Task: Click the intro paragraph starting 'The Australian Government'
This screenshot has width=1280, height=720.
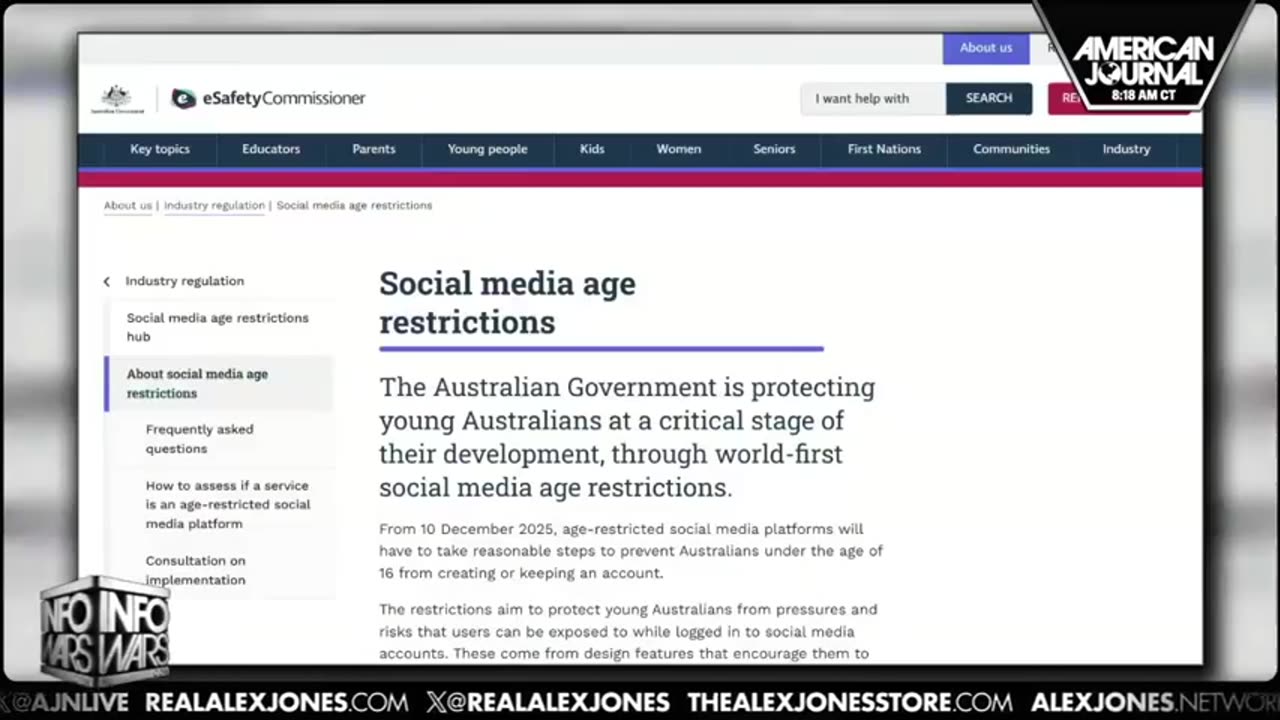Action: (627, 437)
